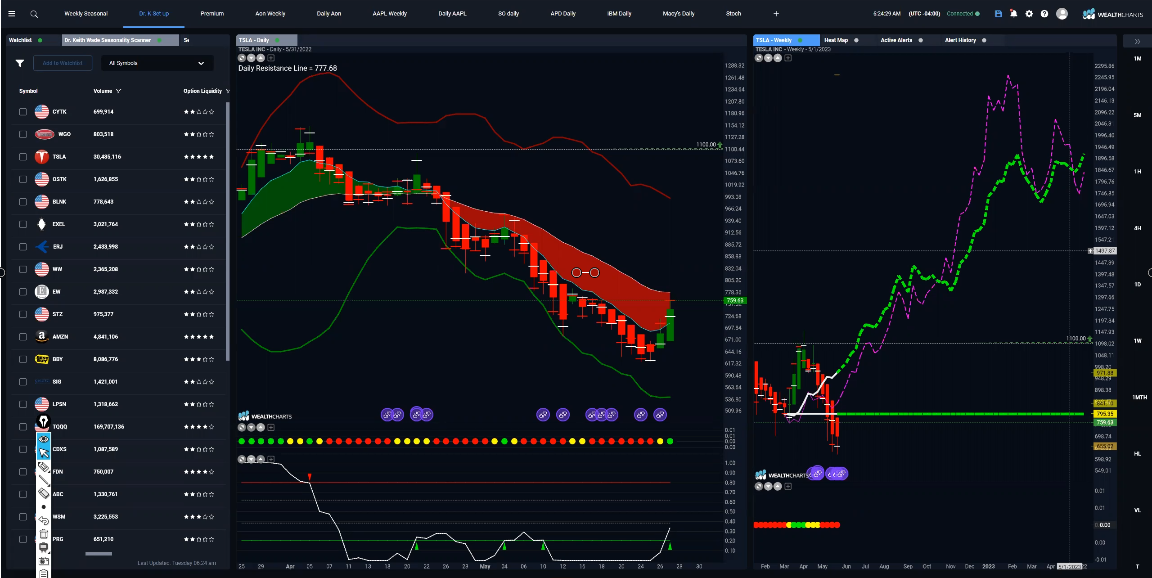
Task: Click the AMZN logo in the scanner list
Action: tap(42, 336)
